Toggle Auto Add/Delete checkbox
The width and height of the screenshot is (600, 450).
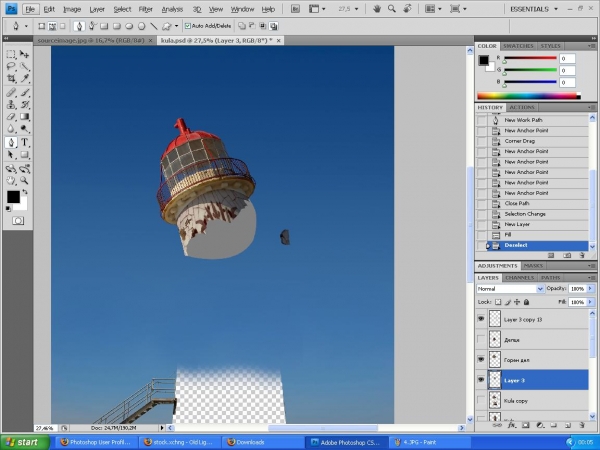pyautogui.click(x=188, y=26)
